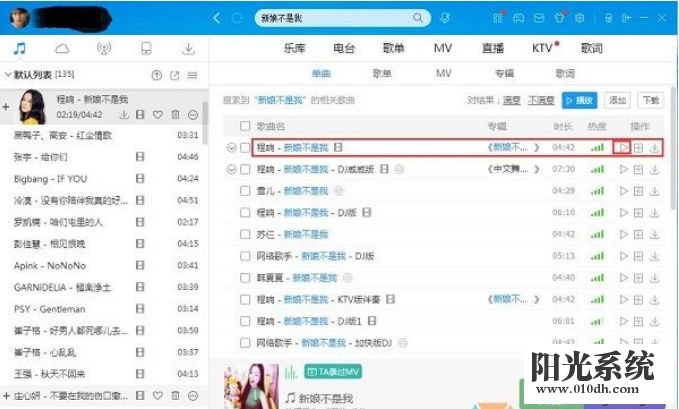The image size is (679, 409).
Task: Click the search magnifier icon
Action: click(x=417, y=18)
